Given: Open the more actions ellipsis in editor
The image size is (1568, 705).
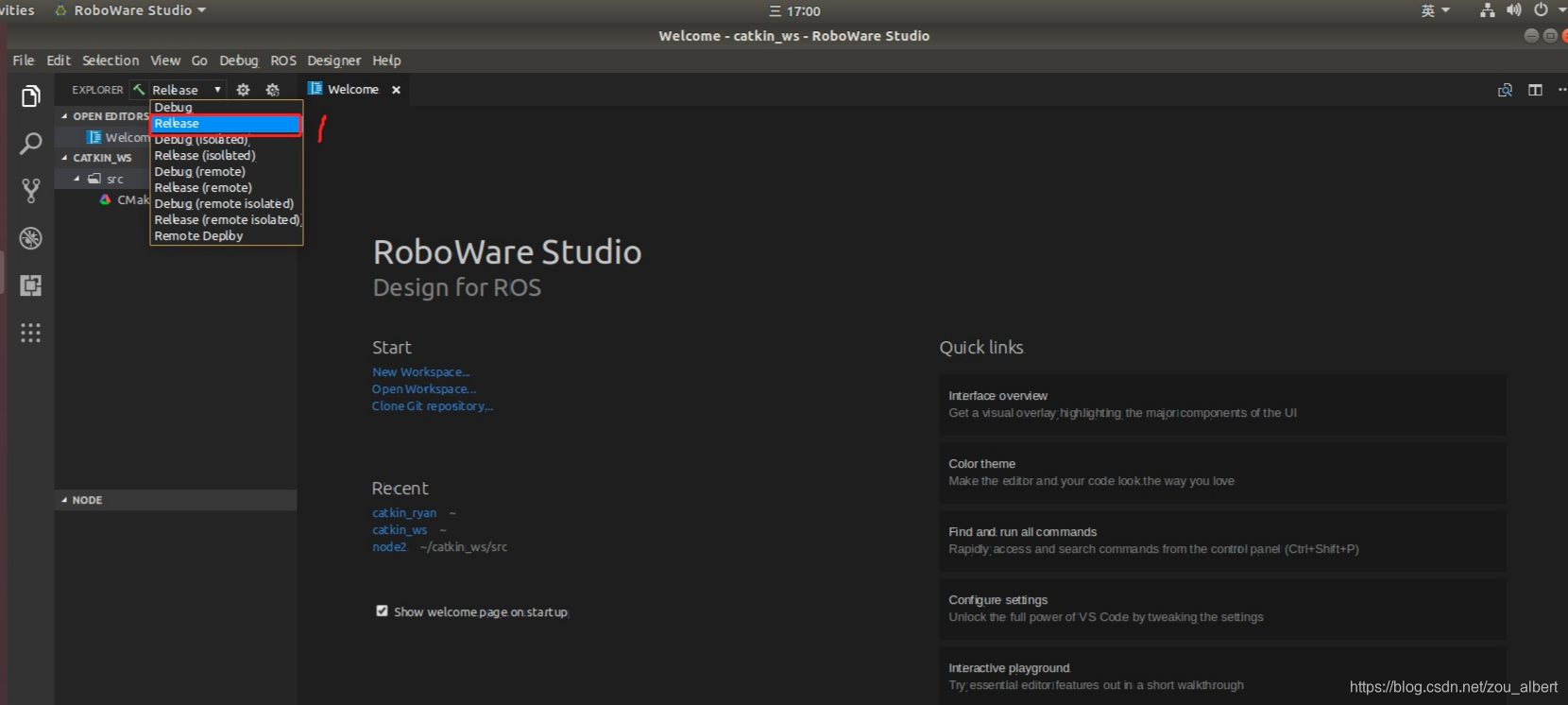Looking at the screenshot, I should tap(1561, 90).
